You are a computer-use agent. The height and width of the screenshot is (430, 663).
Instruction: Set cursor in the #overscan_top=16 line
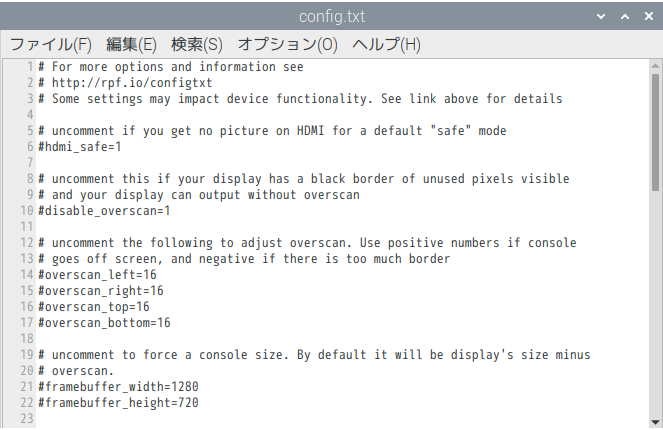94,307
